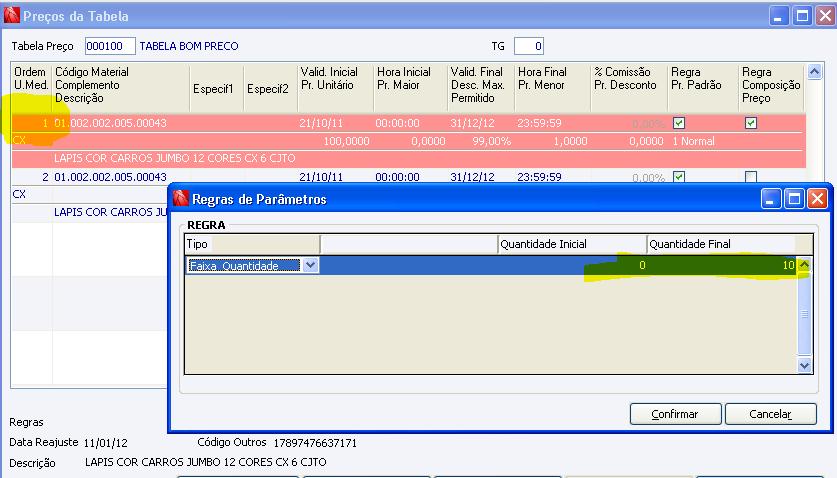
Task: Click the TG input field
Action: pyautogui.click(x=528, y=46)
